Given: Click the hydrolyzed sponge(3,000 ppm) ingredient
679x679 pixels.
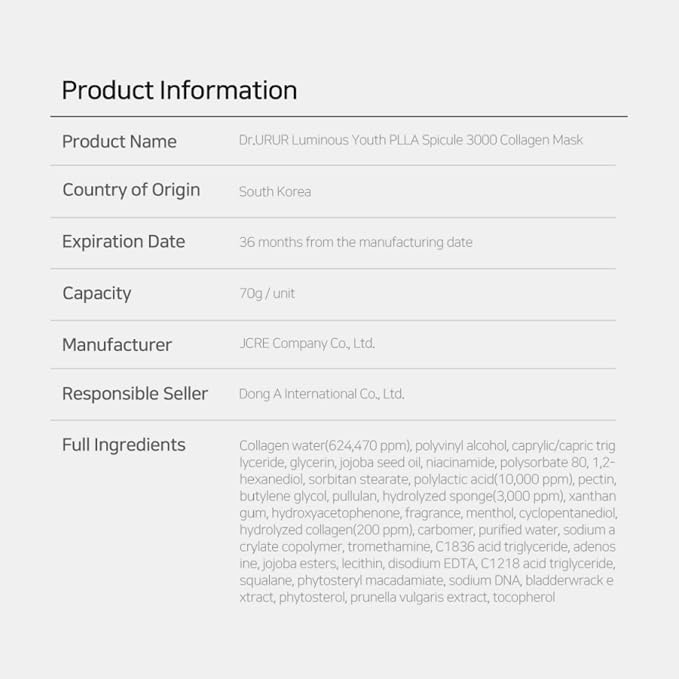Looking at the screenshot, I should (473, 496).
